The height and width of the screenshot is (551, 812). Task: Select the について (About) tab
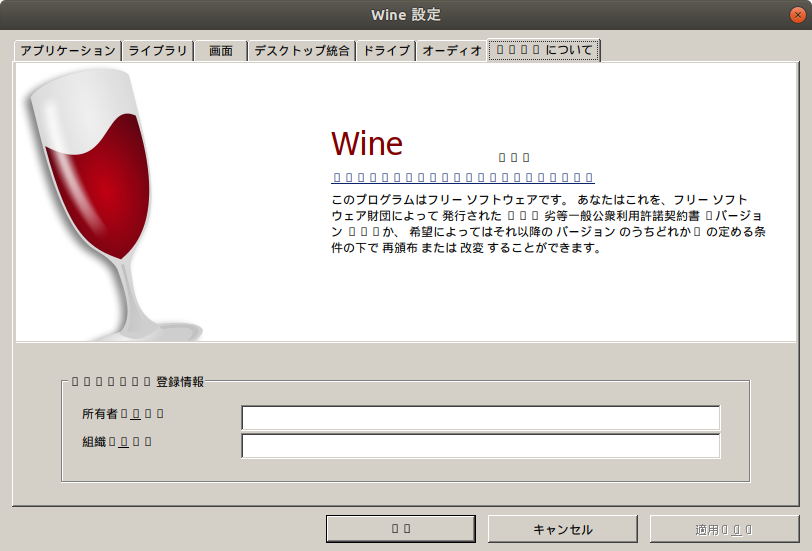[x=544, y=50]
